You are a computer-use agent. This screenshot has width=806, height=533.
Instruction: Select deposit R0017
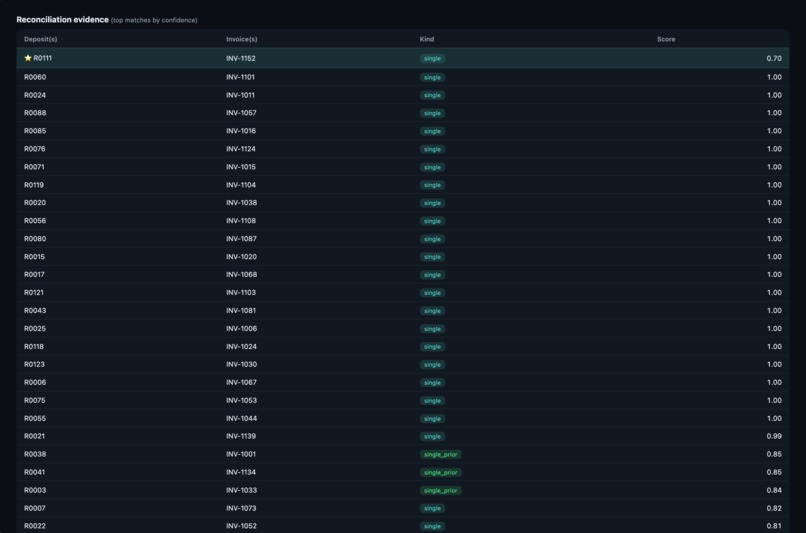(x=34, y=274)
